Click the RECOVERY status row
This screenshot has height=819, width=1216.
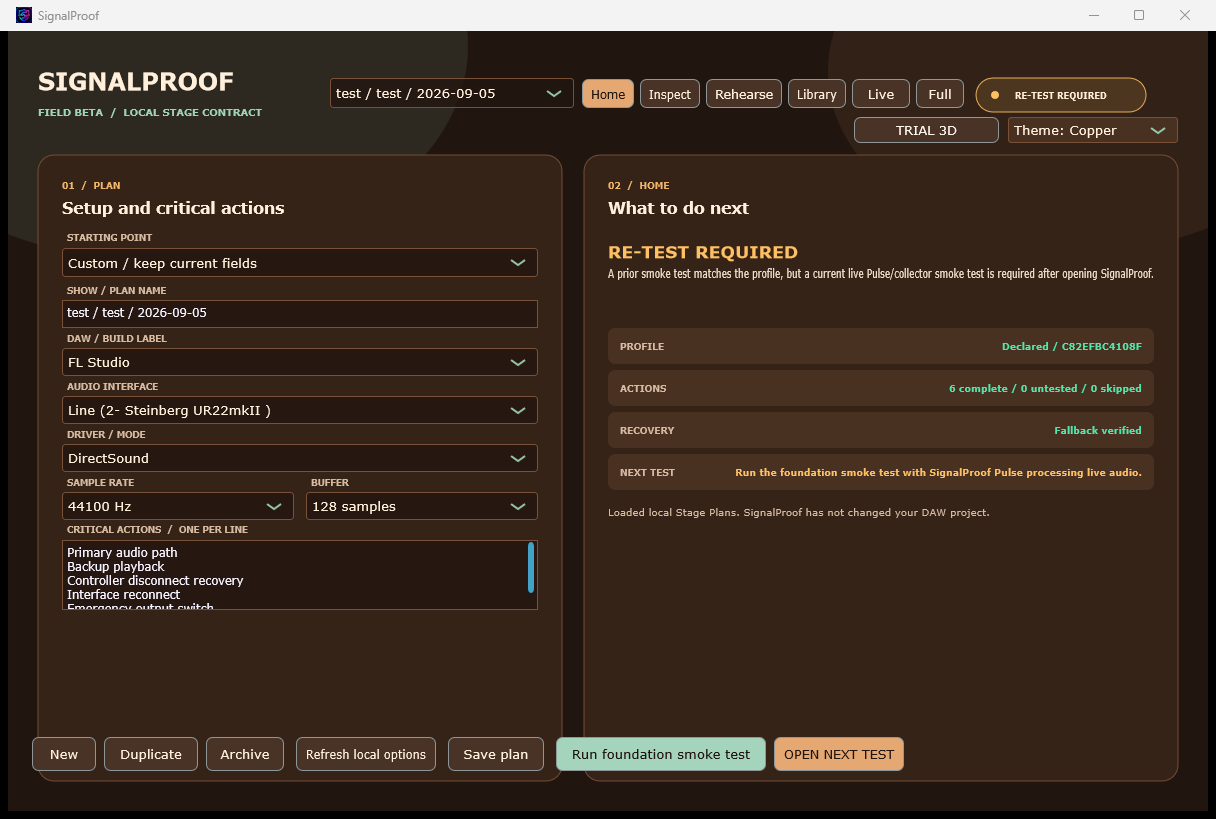click(x=881, y=430)
